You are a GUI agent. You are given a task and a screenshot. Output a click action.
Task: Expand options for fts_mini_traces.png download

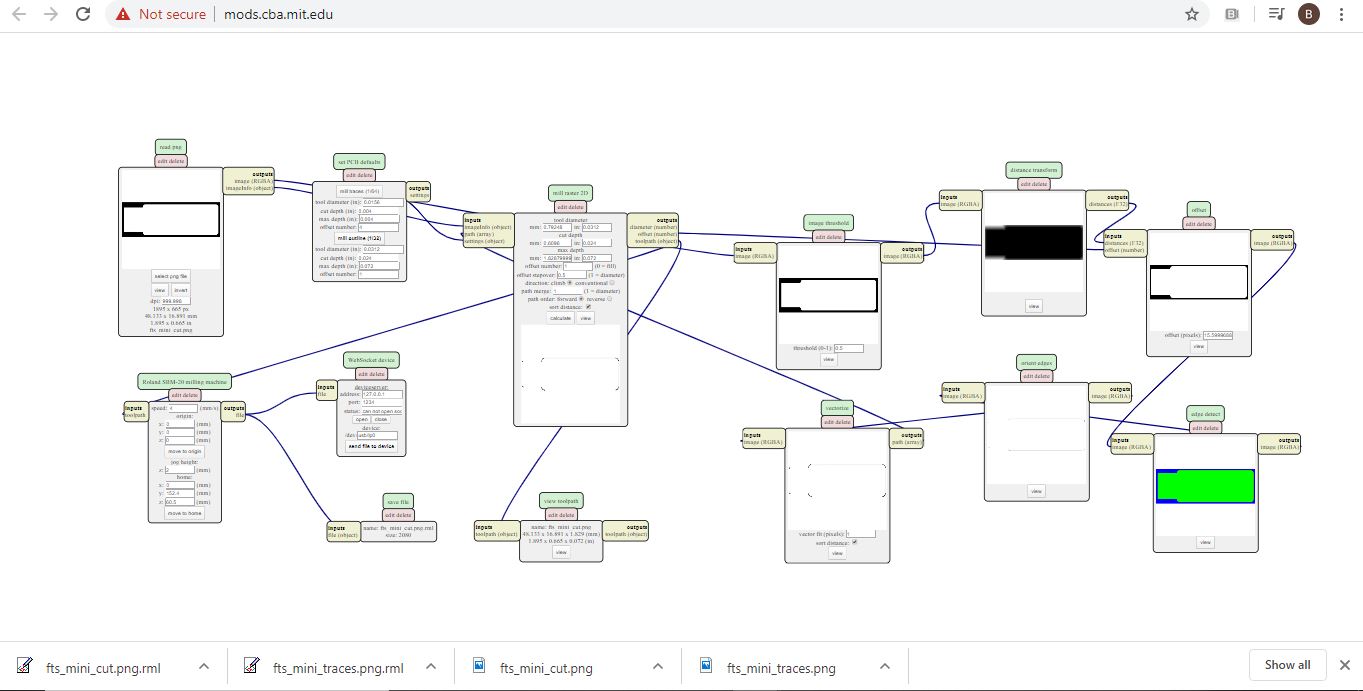[x=884, y=666]
